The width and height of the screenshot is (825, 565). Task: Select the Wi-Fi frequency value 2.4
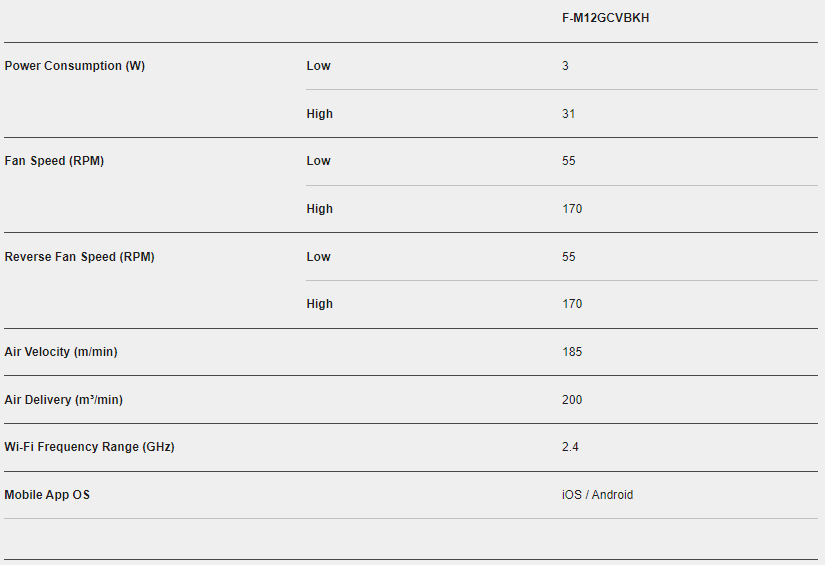point(570,447)
